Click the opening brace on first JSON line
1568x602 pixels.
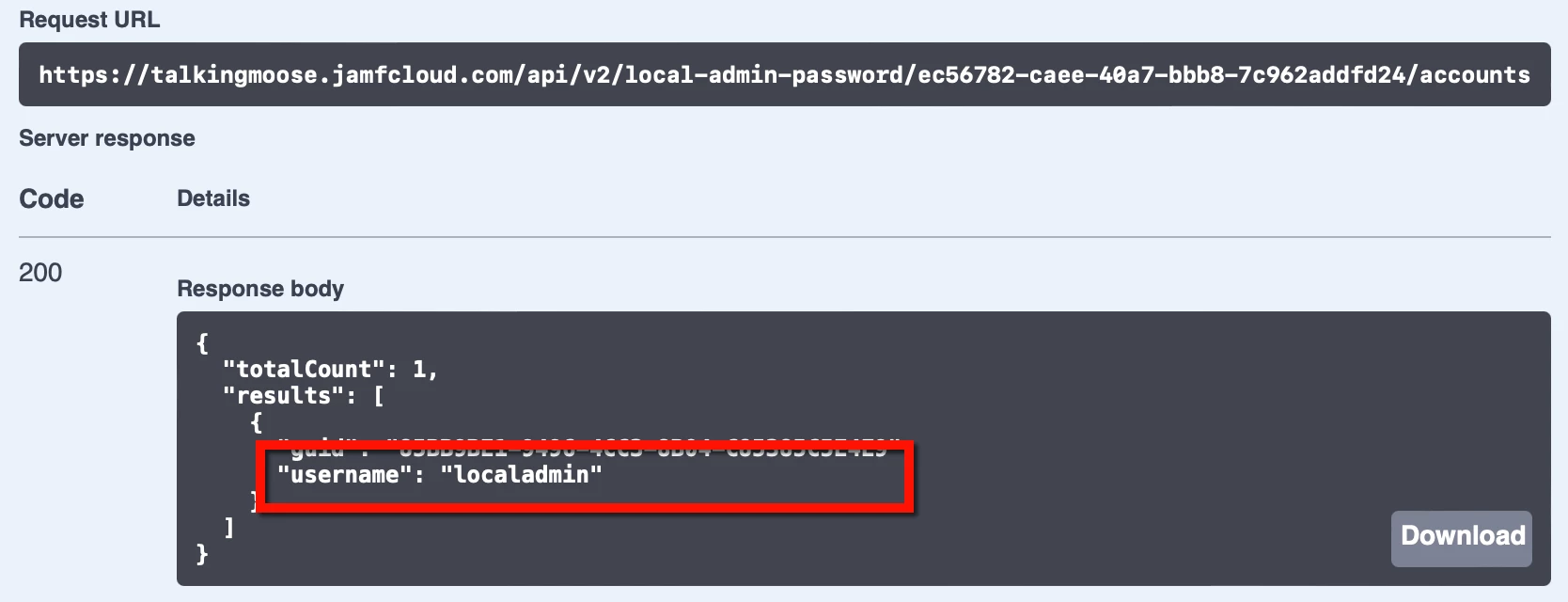tap(202, 342)
